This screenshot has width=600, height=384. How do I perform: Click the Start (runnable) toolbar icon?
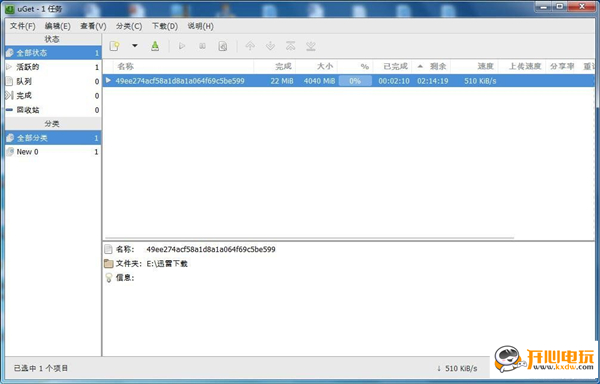tap(182, 46)
